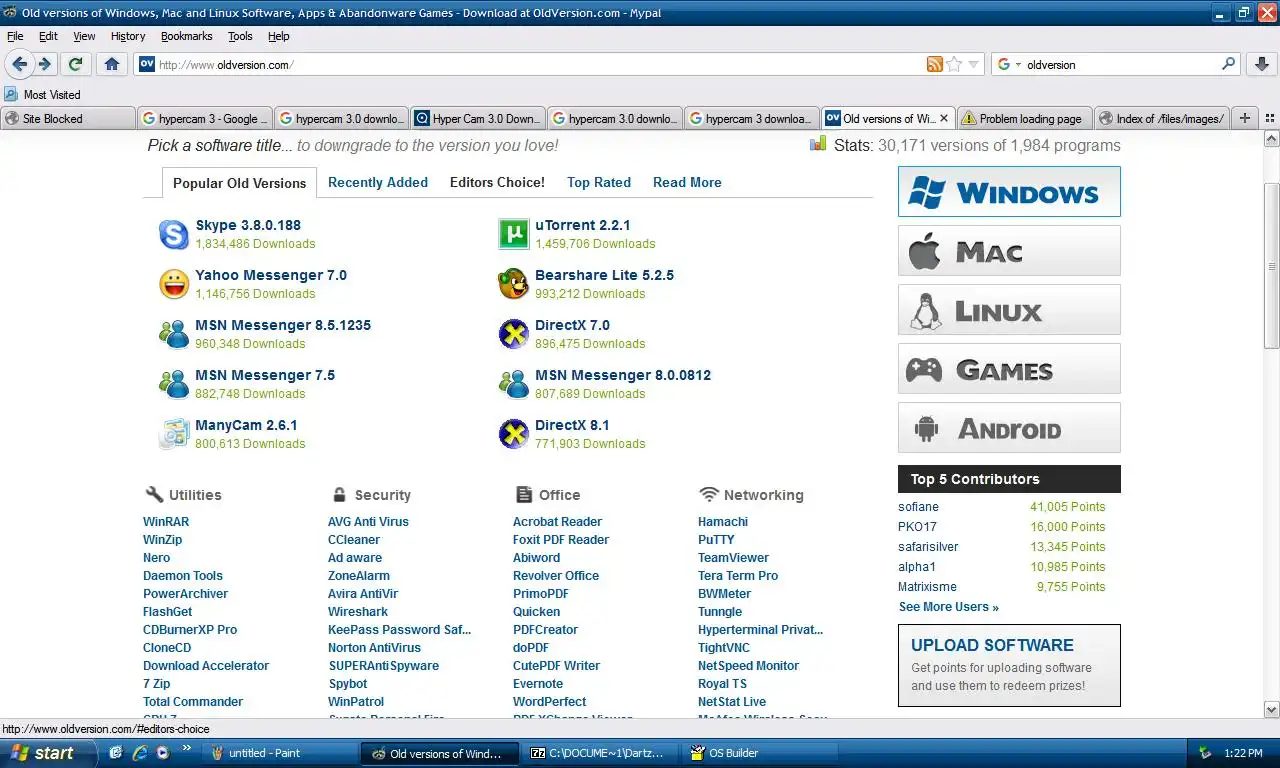Select the Mac platform button

click(1009, 250)
